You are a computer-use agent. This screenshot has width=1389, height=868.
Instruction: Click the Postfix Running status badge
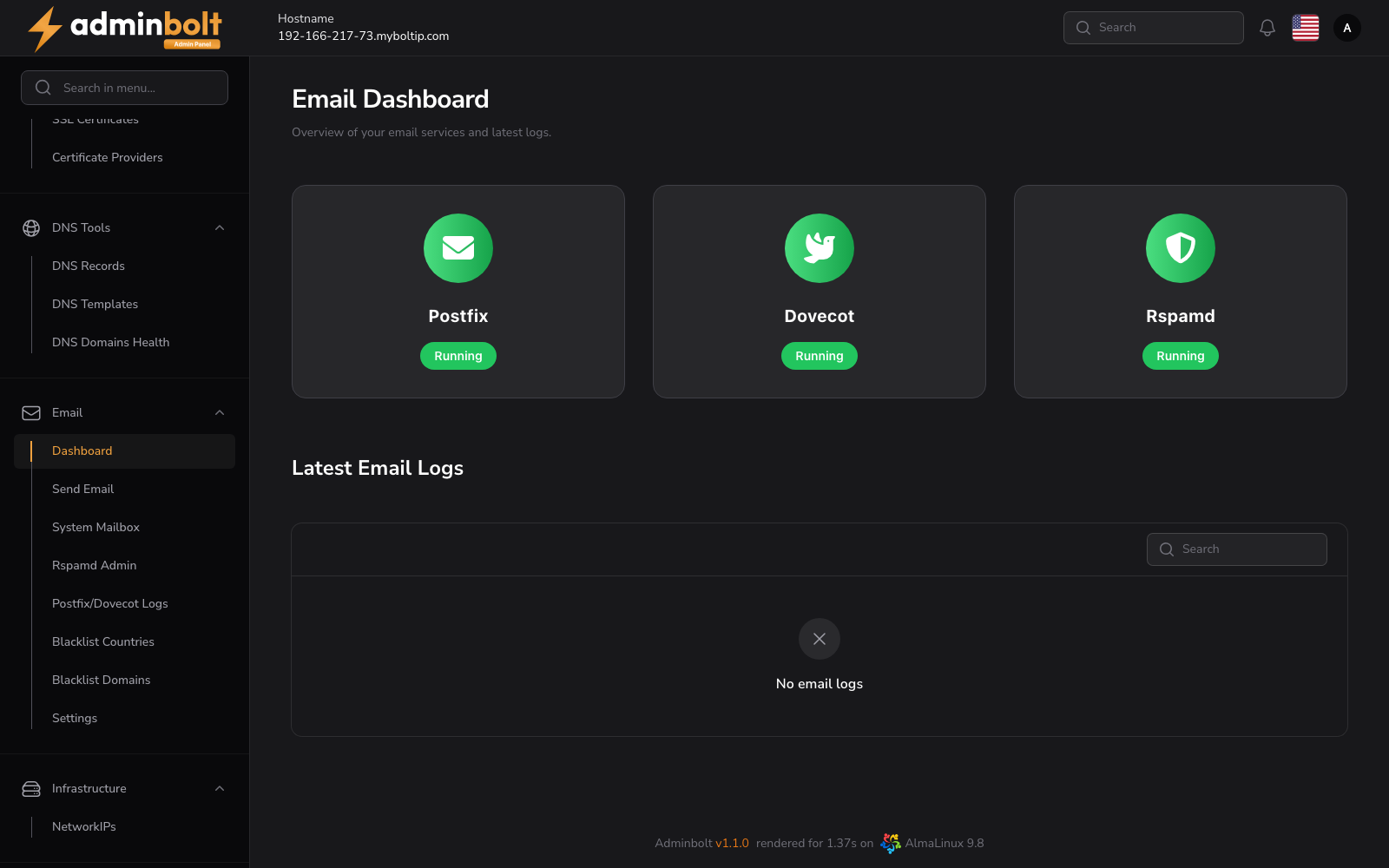458,356
